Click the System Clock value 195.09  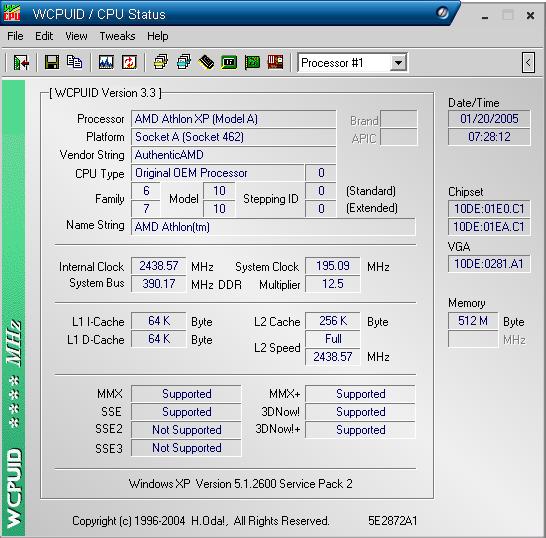click(x=333, y=266)
